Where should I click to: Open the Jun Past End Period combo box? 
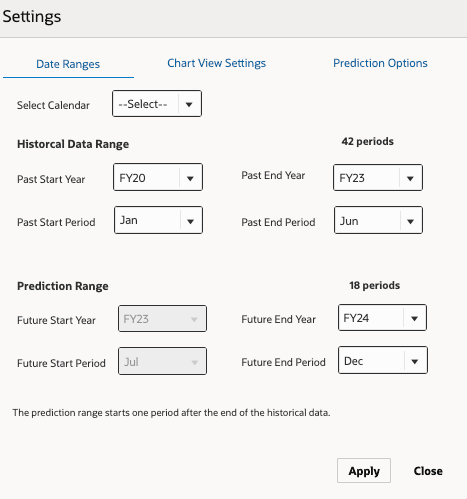pyautogui.click(x=378, y=220)
